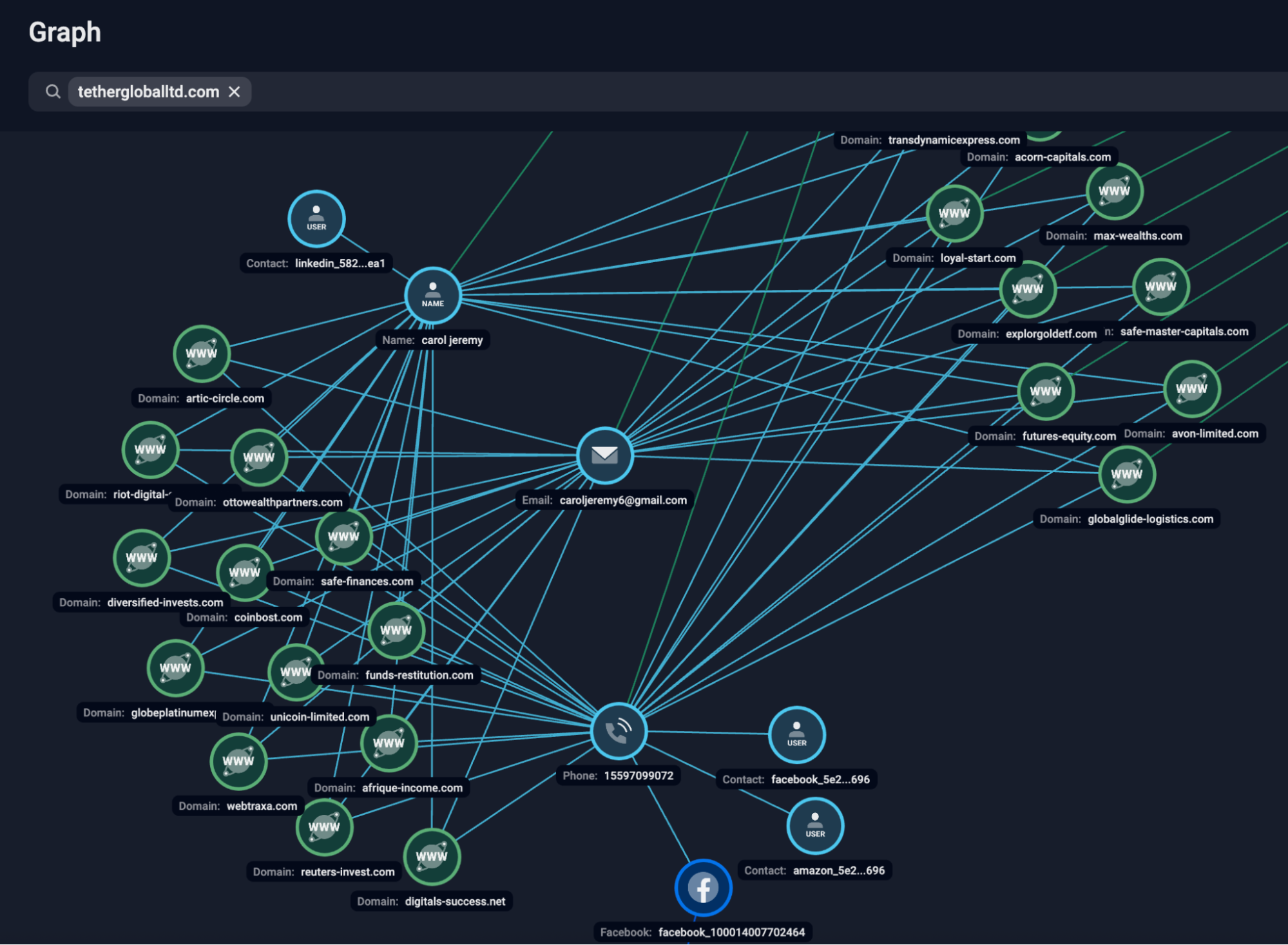Click the artic-circle.com domain node
This screenshot has height=945, width=1288.
(x=202, y=354)
